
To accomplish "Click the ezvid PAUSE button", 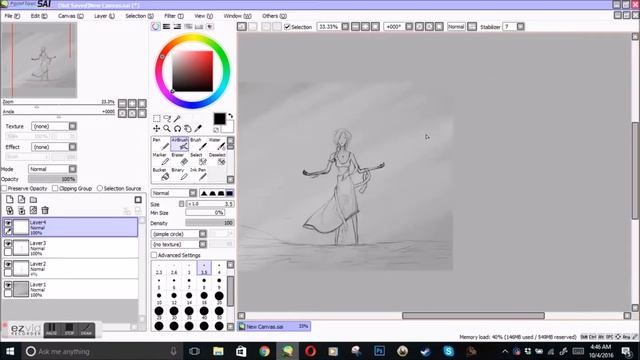I will (51, 329).
